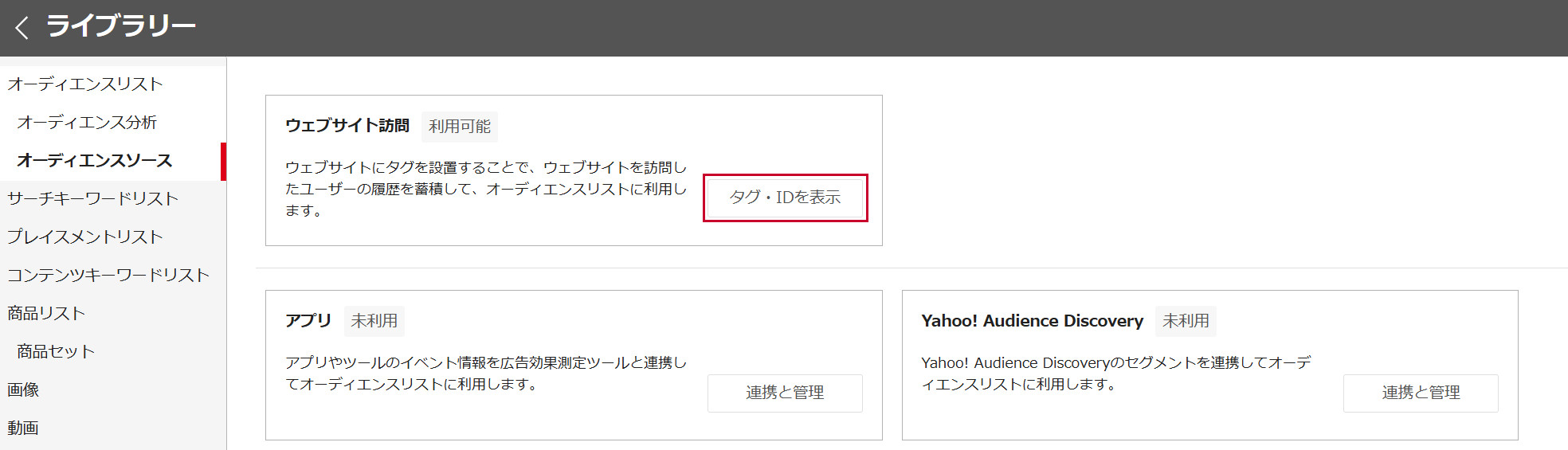Screen dimensions: 1568x450
Task: Open コンテンツキーワードリスト in the sidebar
Action: click(108, 276)
